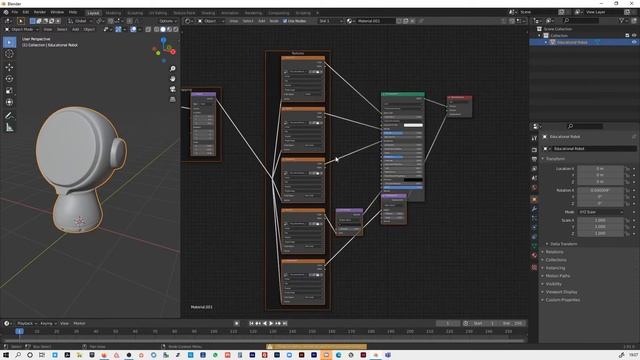Open the Object shader type dropdown in node editor
Viewport: 640px width, 360px height.
tap(211, 21)
